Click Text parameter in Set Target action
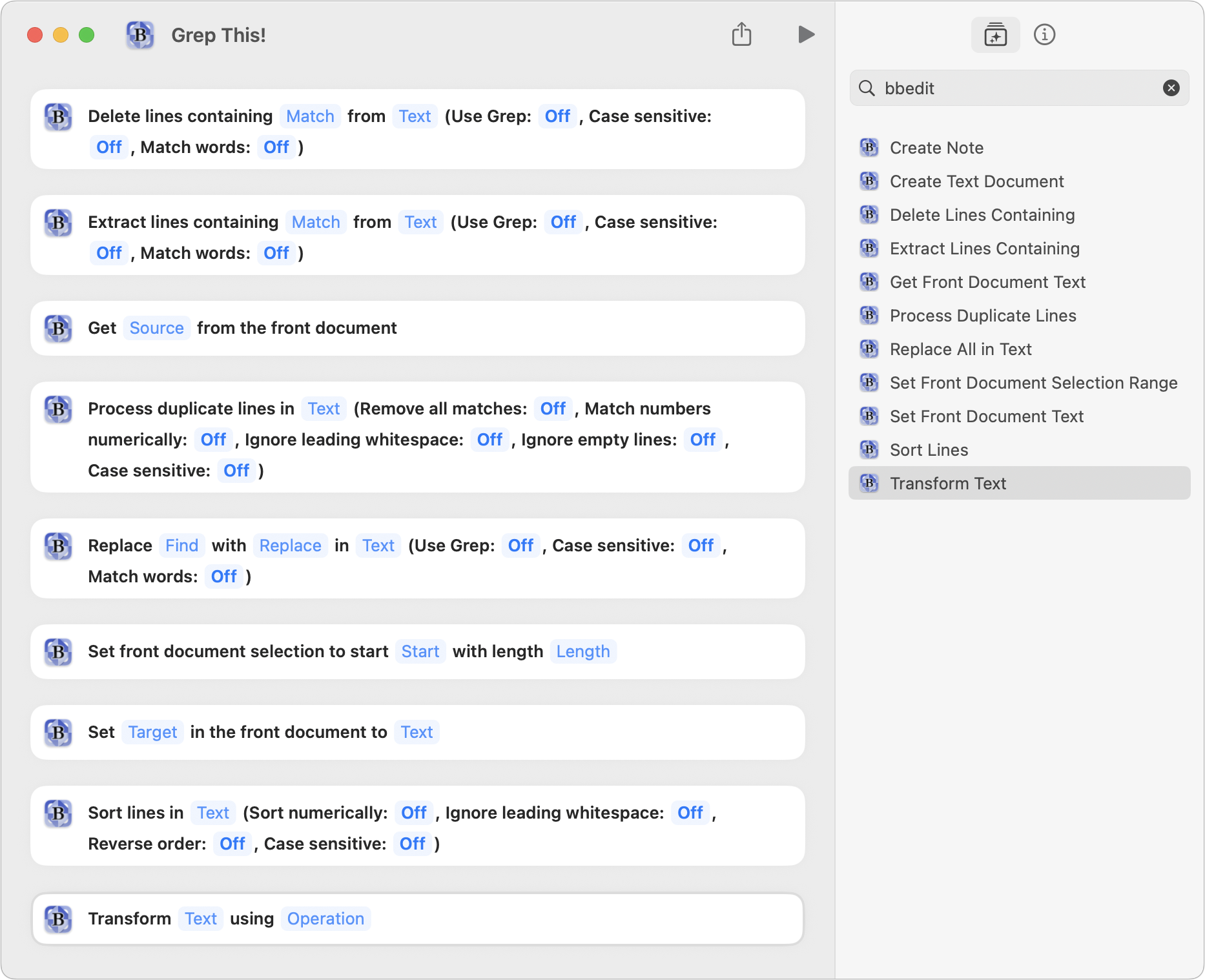Viewport: 1205px width, 980px height. click(x=417, y=732)
